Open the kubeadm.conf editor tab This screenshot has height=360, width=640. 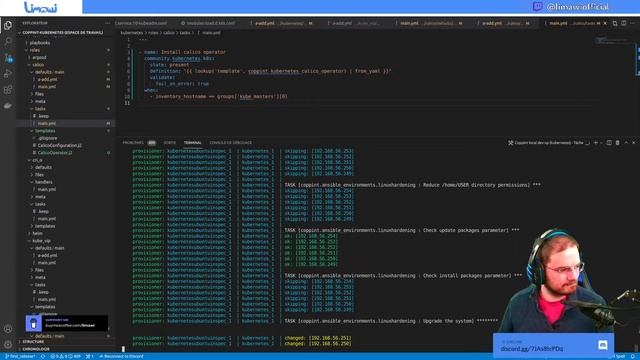[x=142, y=23]
